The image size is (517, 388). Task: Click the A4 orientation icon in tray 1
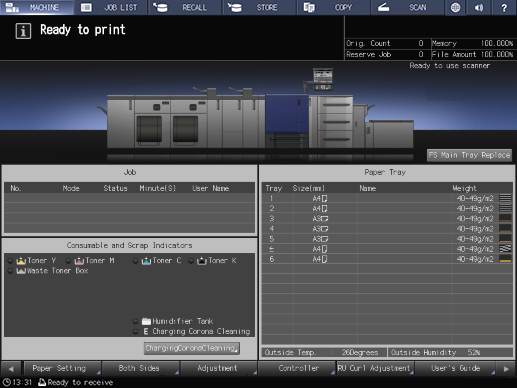tap(324, 199)
